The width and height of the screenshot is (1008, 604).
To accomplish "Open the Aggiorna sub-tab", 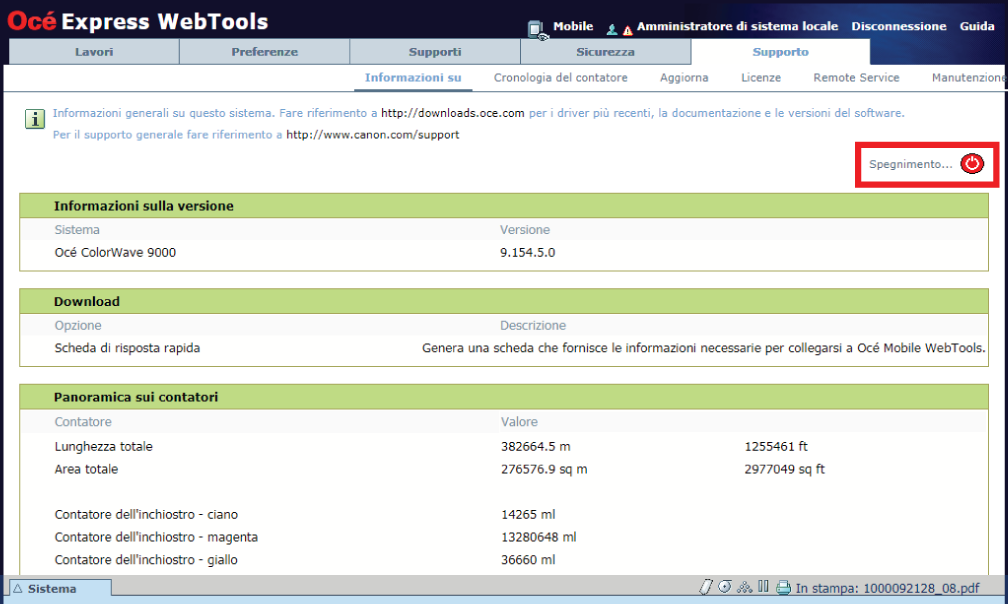I will tap(684, 78).
